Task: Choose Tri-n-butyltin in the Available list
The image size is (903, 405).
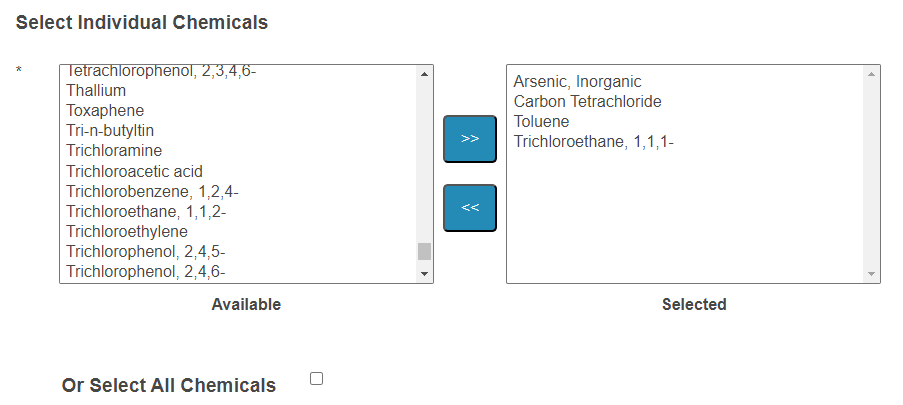Action: tap(110, 131)
